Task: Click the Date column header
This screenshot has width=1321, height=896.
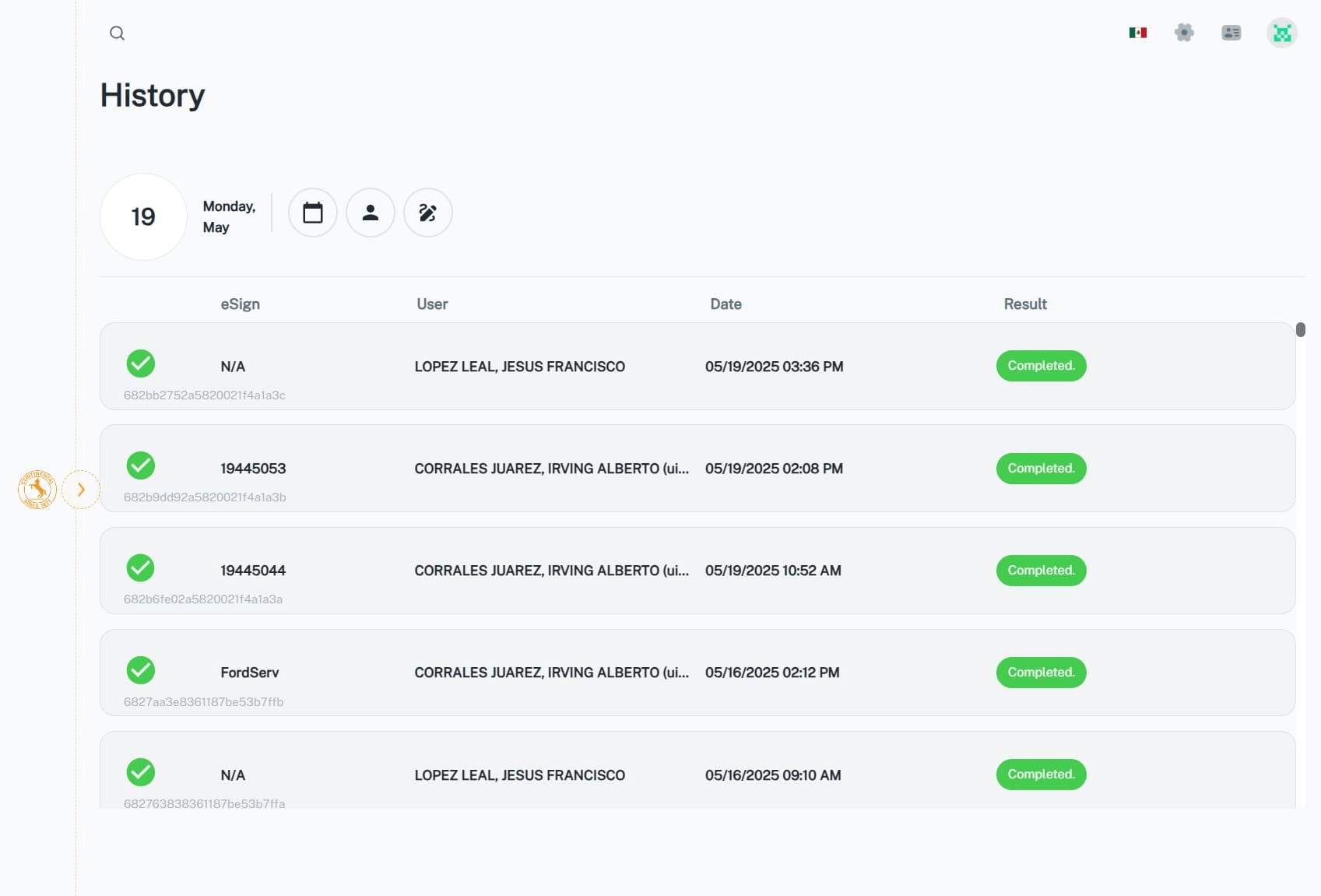Action: tap(725, 304)
